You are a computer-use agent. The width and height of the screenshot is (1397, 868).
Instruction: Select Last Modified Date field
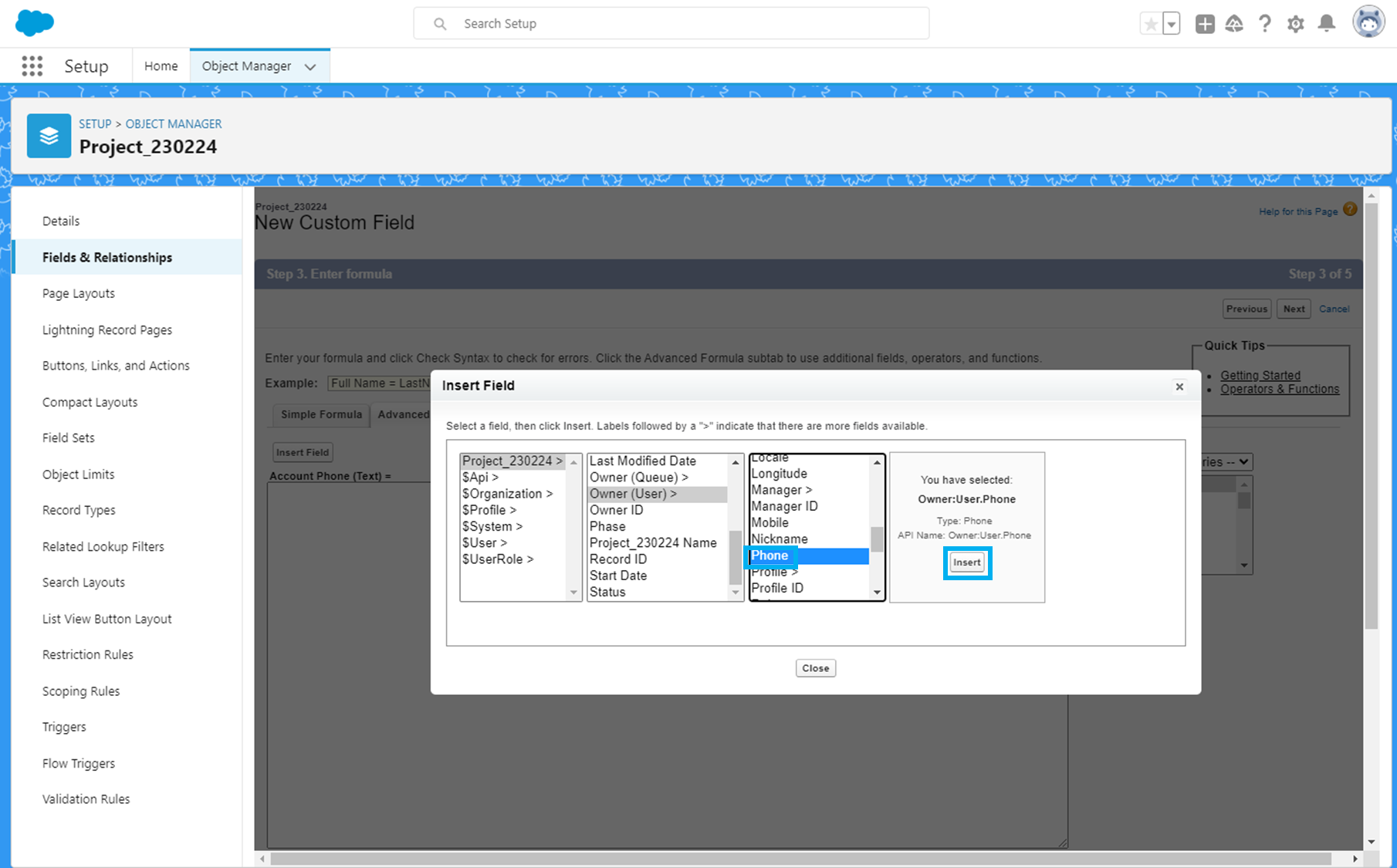click(x=658, y=461)
